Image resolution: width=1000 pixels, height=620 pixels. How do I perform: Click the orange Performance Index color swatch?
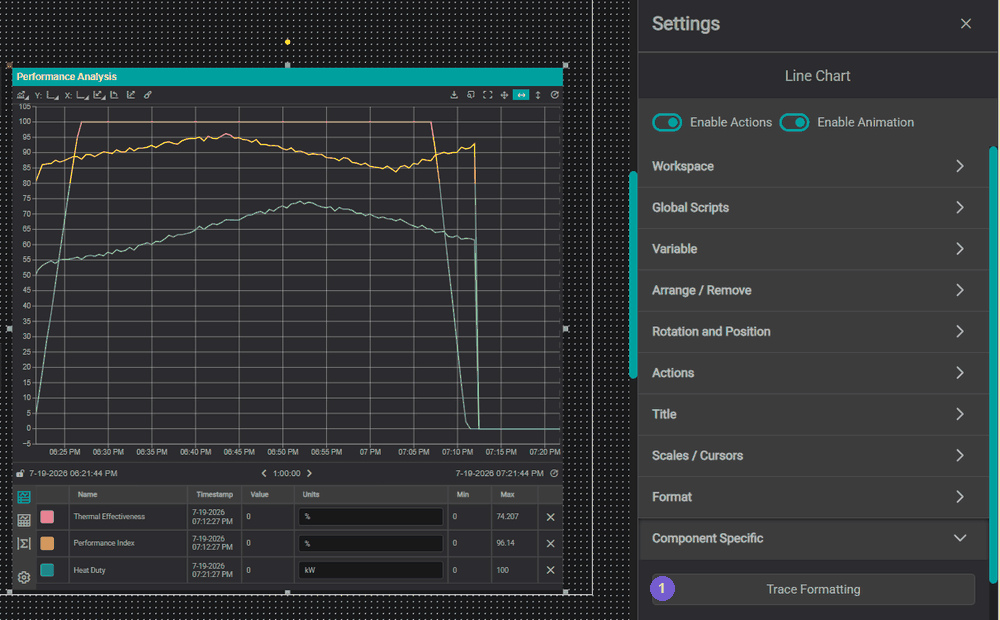tap(47, 543)
